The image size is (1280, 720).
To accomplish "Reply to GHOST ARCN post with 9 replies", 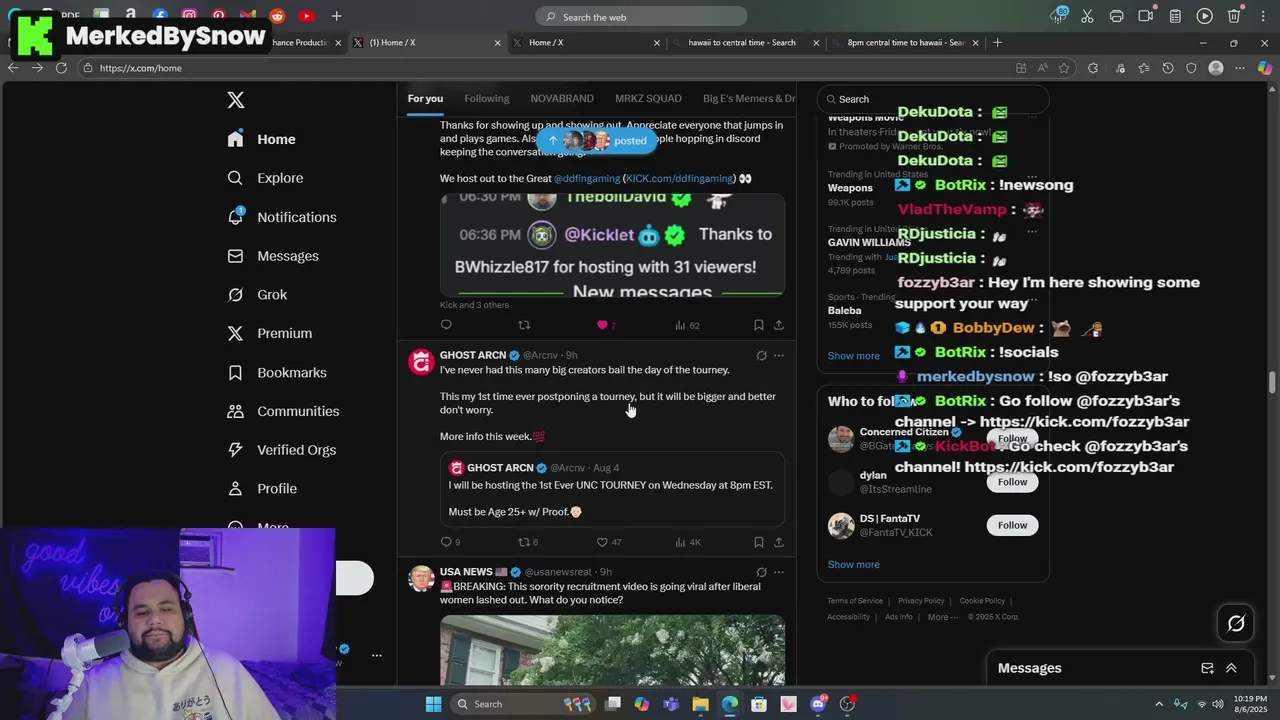I will tap(450, 542).
